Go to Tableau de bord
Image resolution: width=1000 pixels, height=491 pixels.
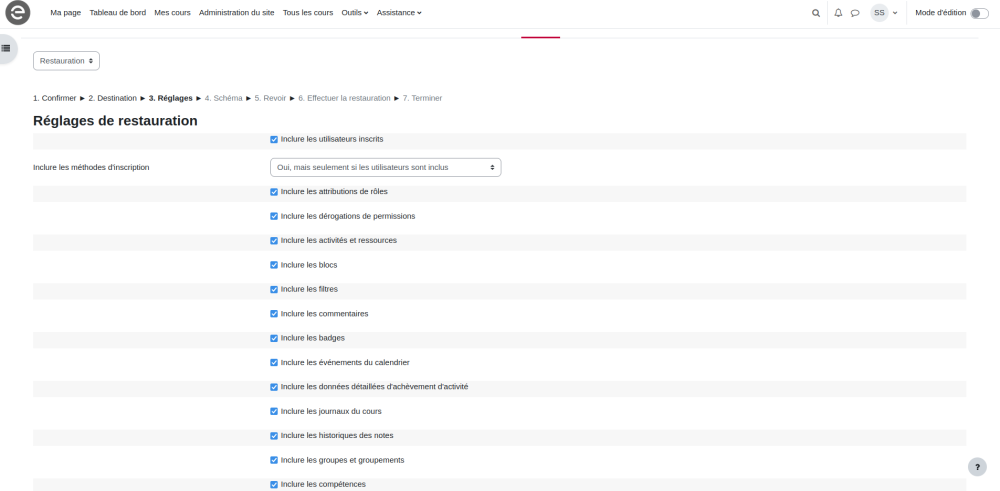click(117, 13)
